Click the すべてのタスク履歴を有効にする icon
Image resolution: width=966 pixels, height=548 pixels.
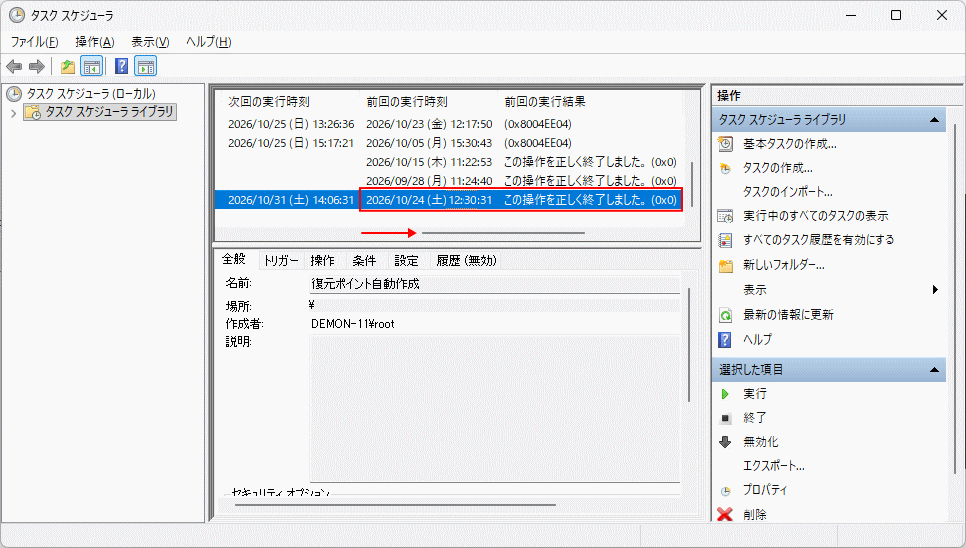tap(726, 240)
